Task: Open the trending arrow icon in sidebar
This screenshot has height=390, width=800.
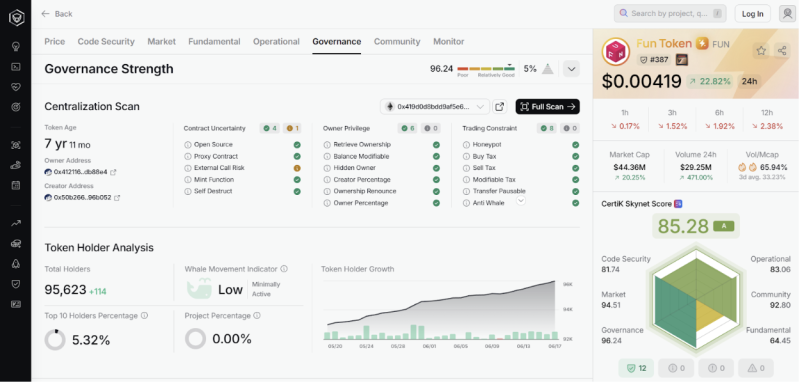Action: click(16, 223)
